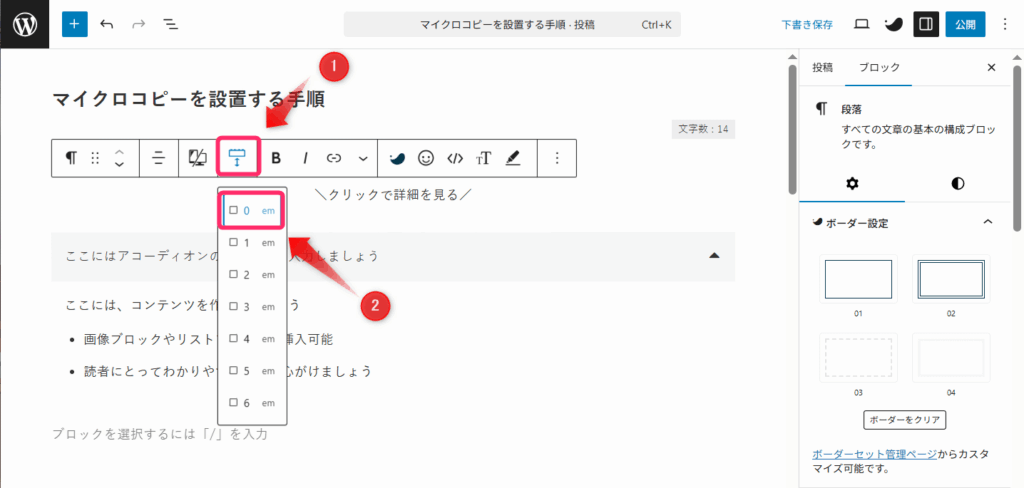Image resolution: width=1024 pixels, height=488 pixels.
Task: Open the SWELL settings icon in header
Action: coord(893,25)
